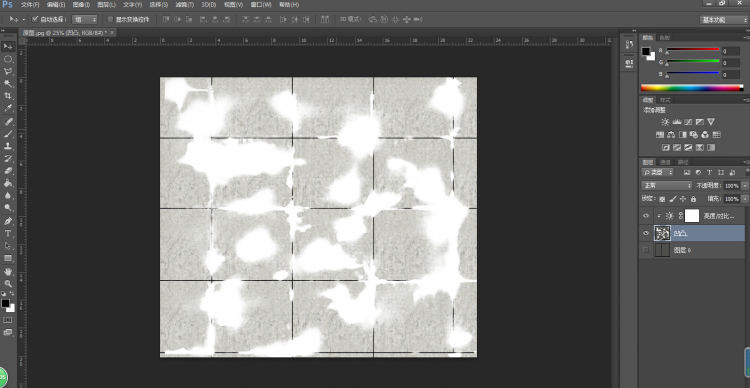This screenshot has width=750, height=388.
Task: Open the Filter (滤镜) menu
Action: click(185, 5)
